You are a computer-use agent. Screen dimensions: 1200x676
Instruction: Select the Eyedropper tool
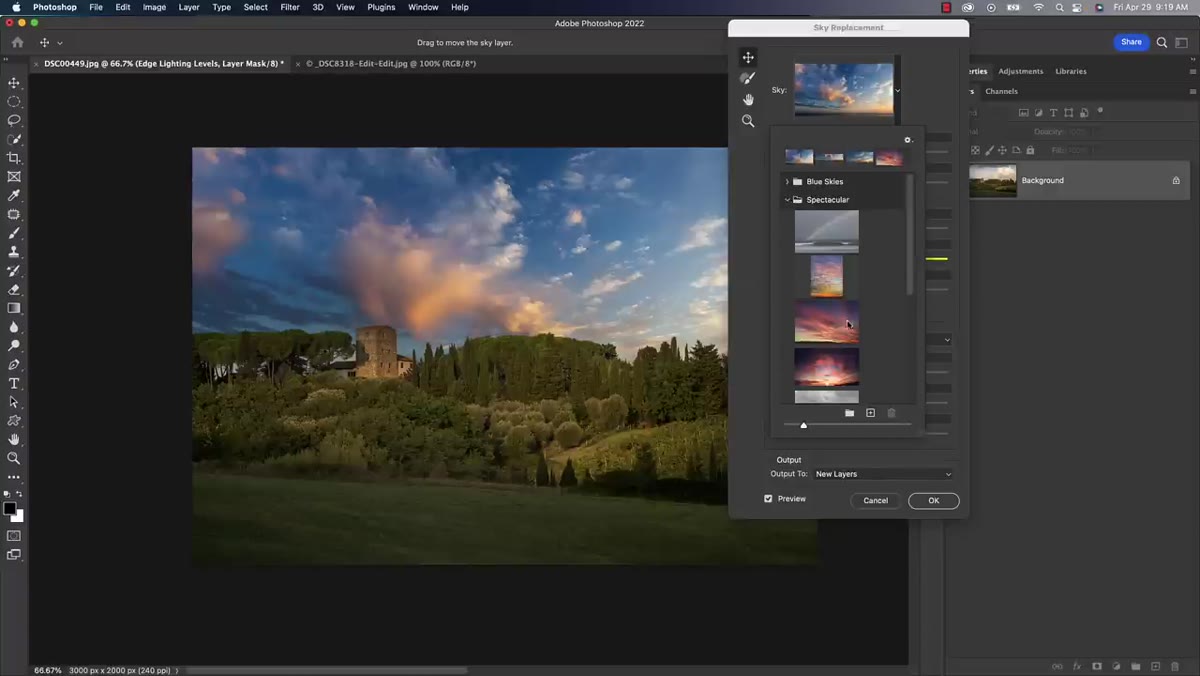[14, 196]
